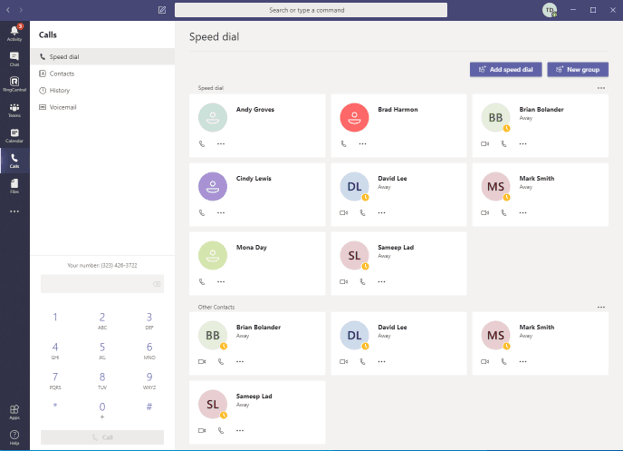Open more options for Brad Harmon
Viewport: 623px width, 451px height.
pos(363,144)
